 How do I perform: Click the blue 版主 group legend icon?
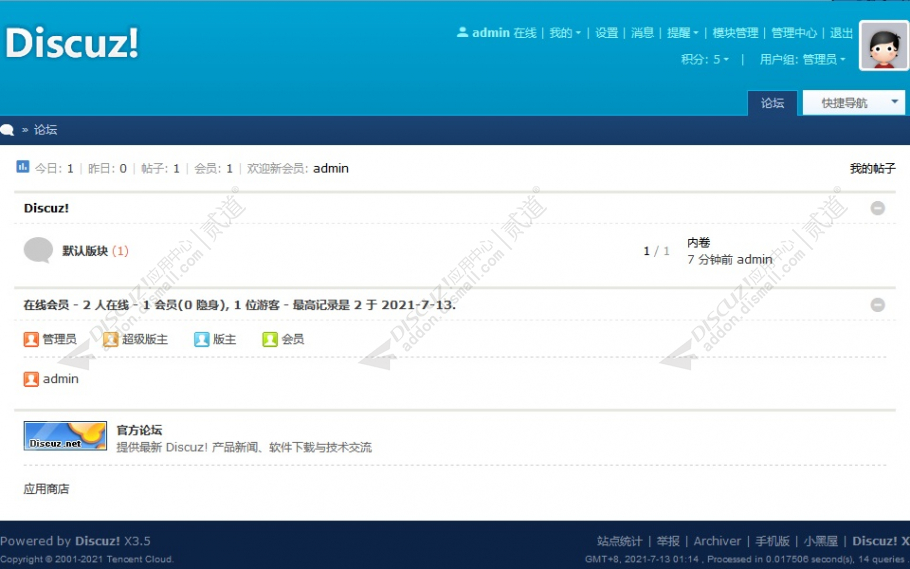(x=201, y=339)
